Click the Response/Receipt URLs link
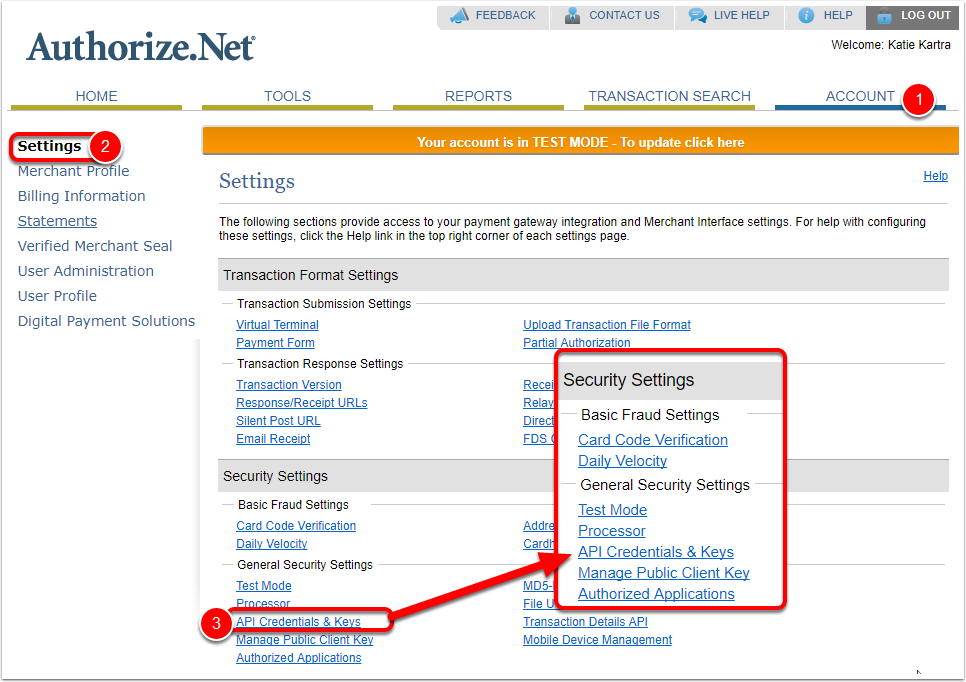 302,402
